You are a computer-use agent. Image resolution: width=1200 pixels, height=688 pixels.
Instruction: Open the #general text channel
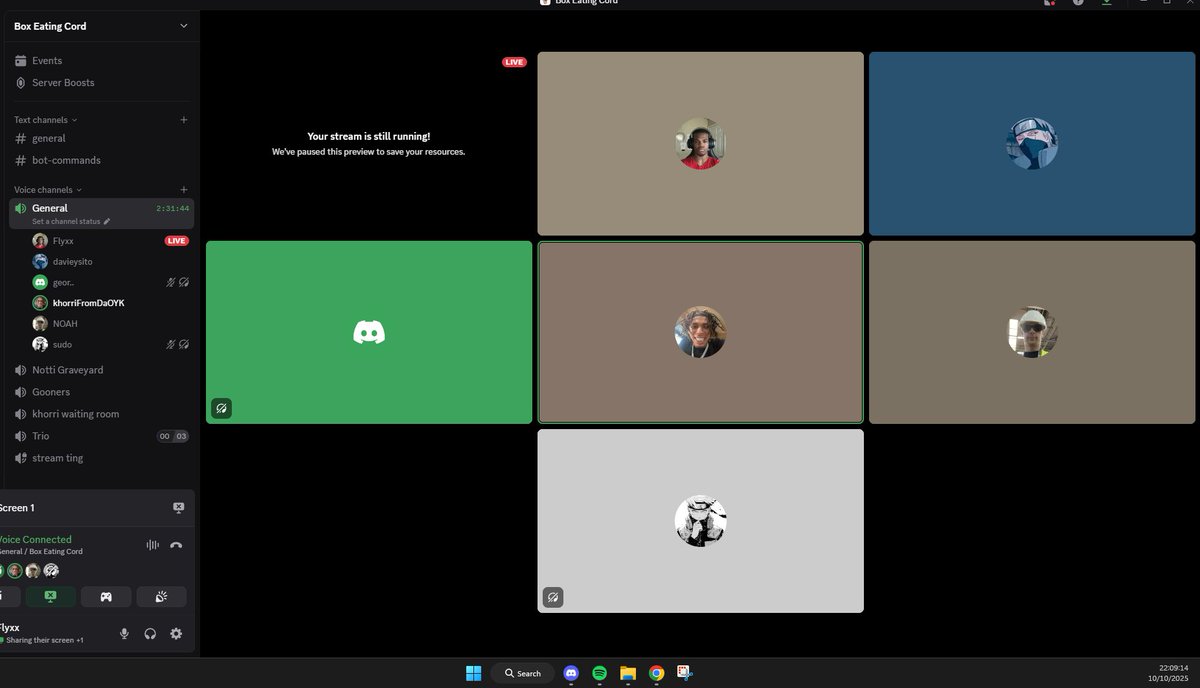[x=99, y=139]
